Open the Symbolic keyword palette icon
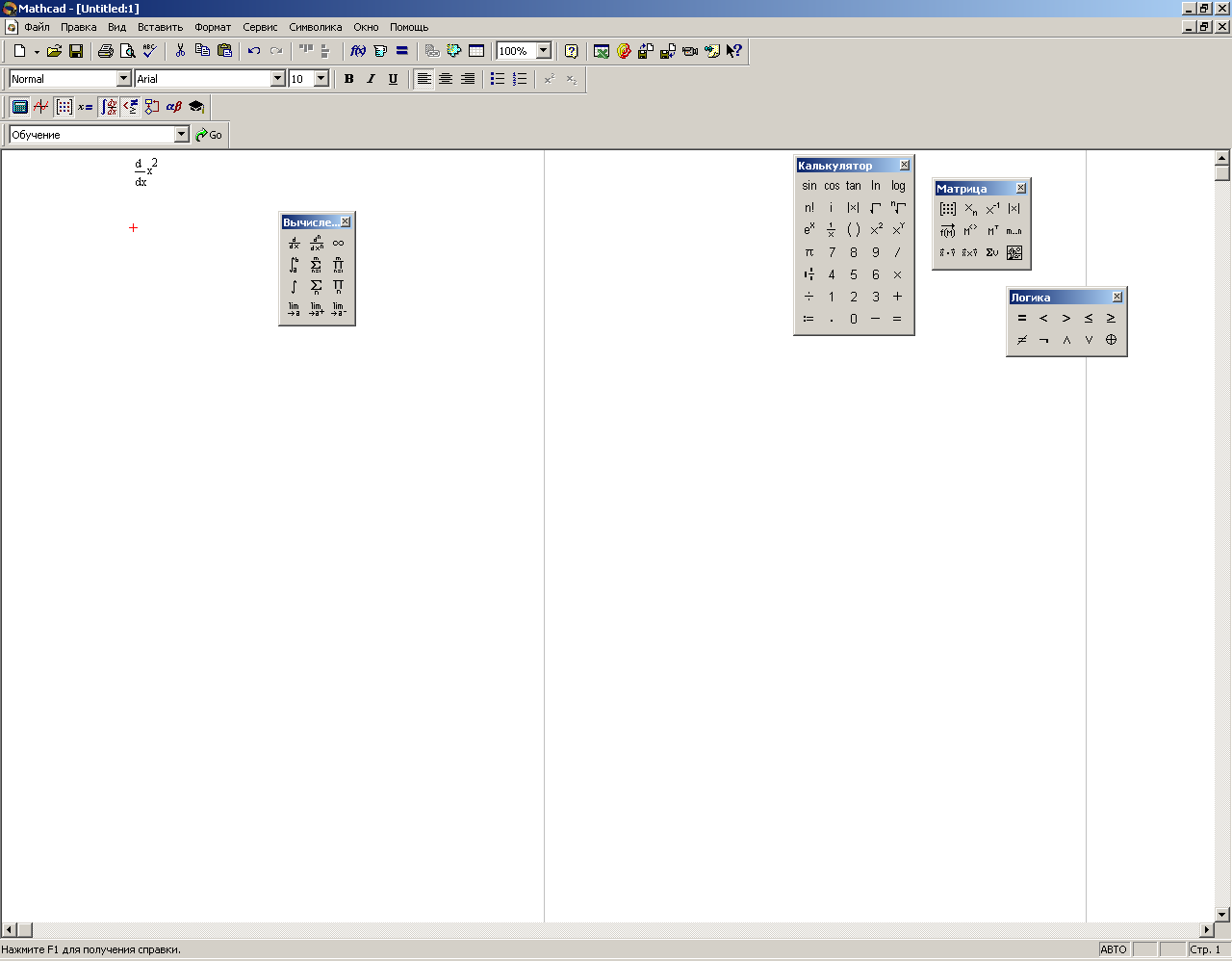Screen dimensions: 1232x961 196,107
